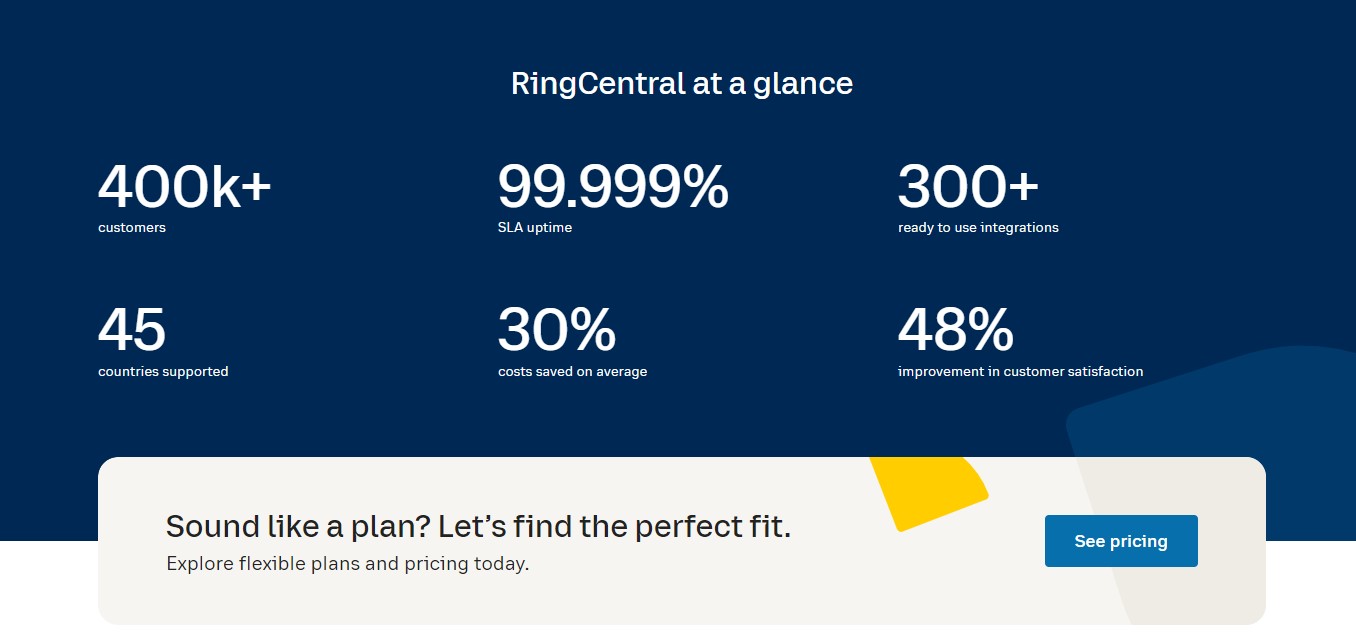Screen dimensions: 1356x632
Task: Click the 300+ statistic number
Action: pyautogui.click(x=967, y=187)
